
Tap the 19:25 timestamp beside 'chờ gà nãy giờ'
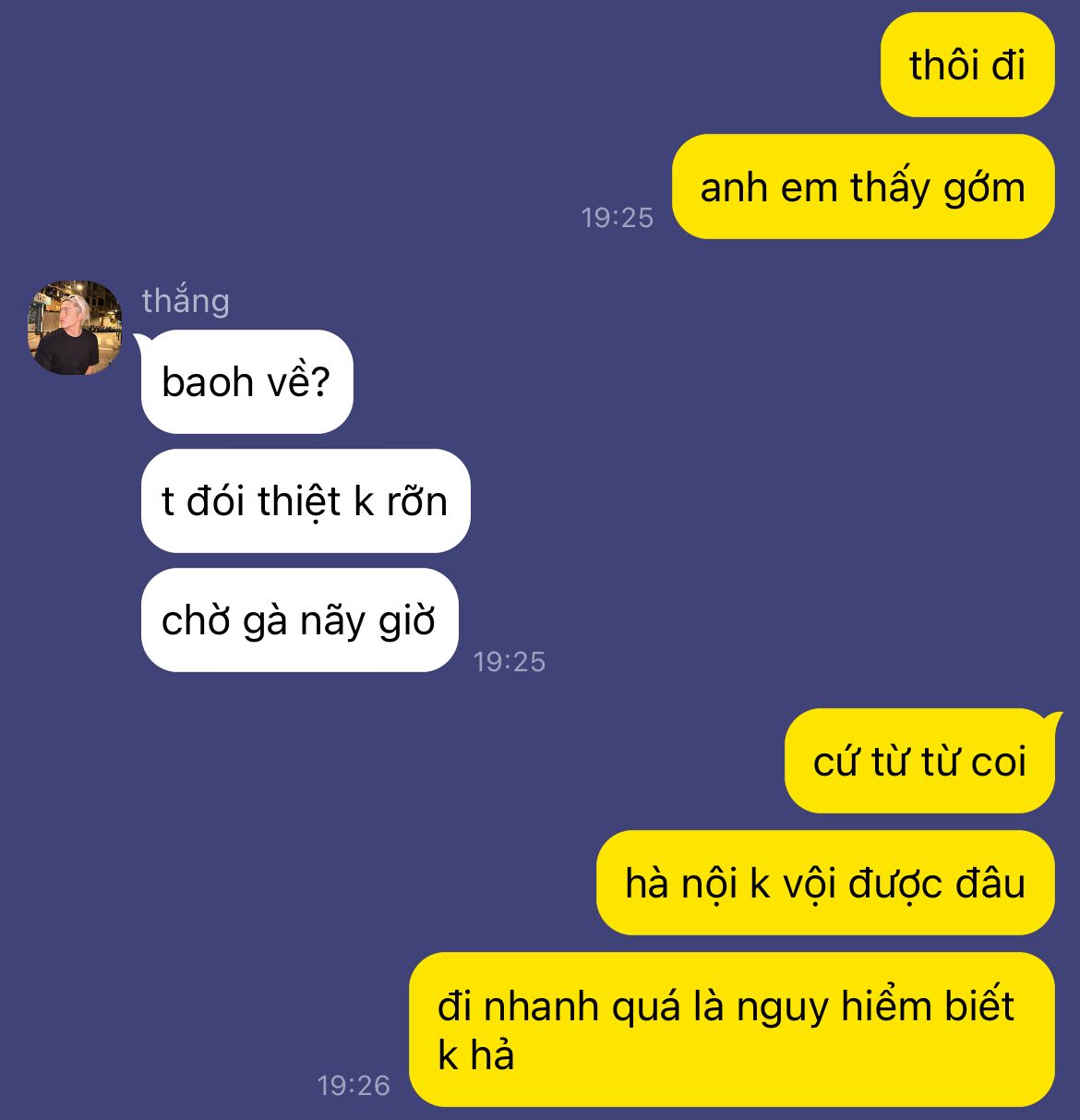[x=510, y=662]
